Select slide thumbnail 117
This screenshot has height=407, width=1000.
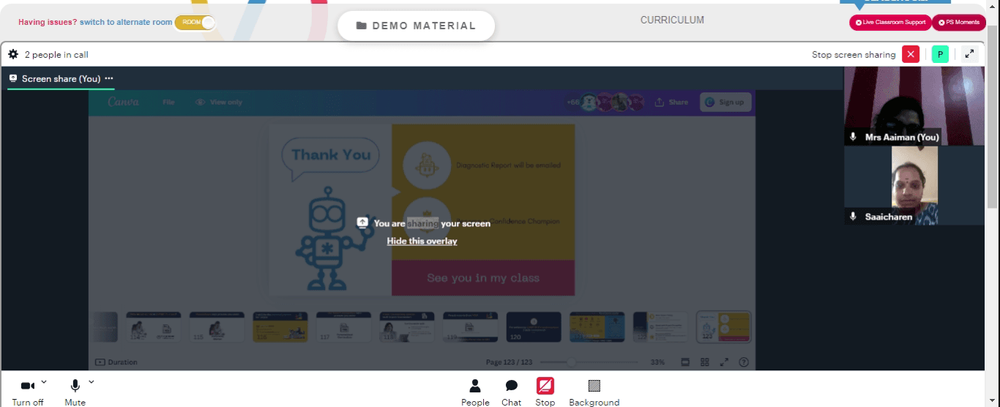point(343,327)
